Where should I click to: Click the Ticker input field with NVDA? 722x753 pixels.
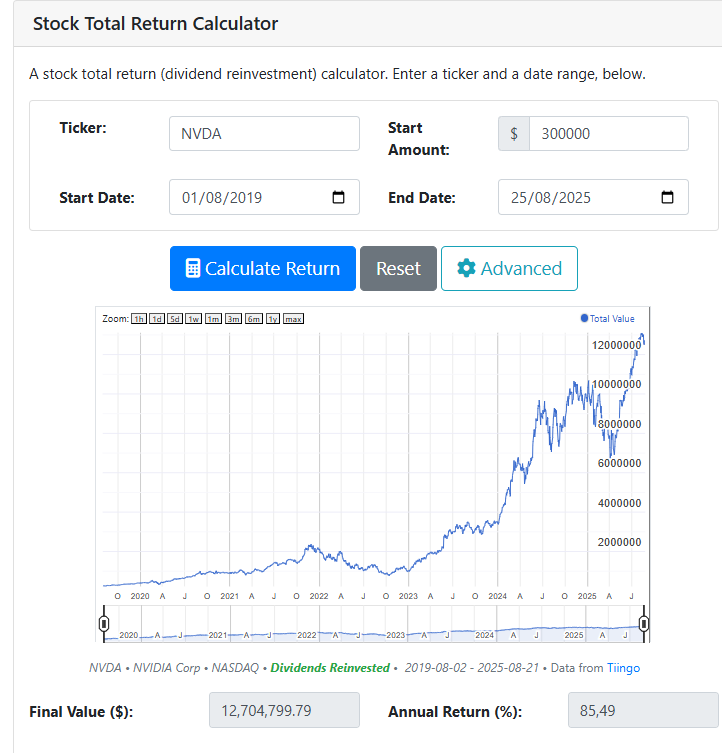pos(264,134)
